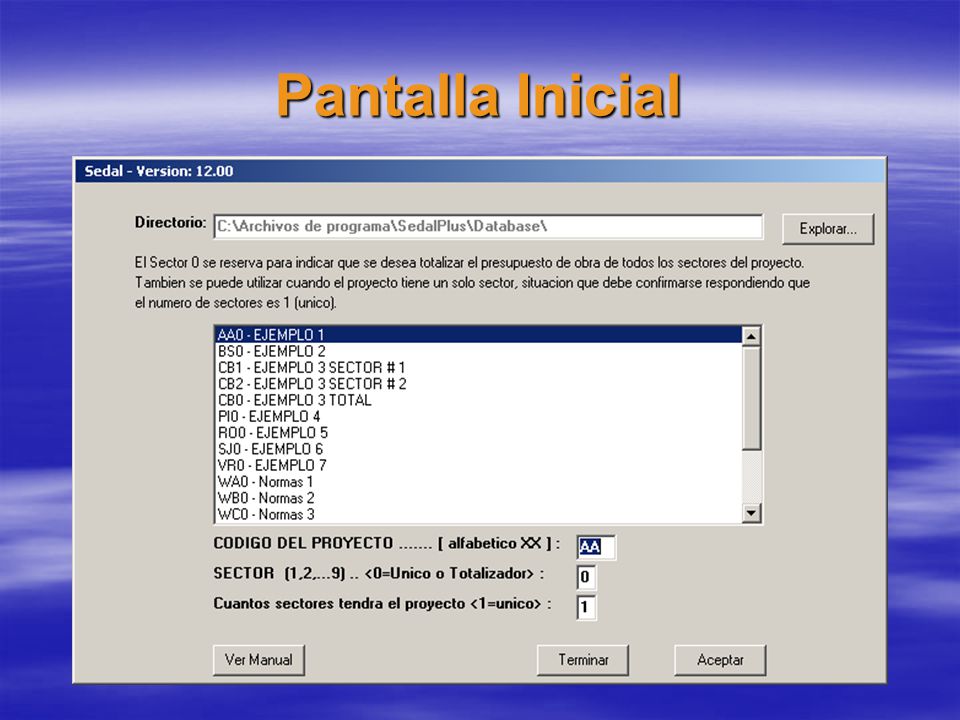Screen dimensions: 960x720
Task: Click the project list scroll up arrow
Action: pyautogui.click(x=751, y=336)
